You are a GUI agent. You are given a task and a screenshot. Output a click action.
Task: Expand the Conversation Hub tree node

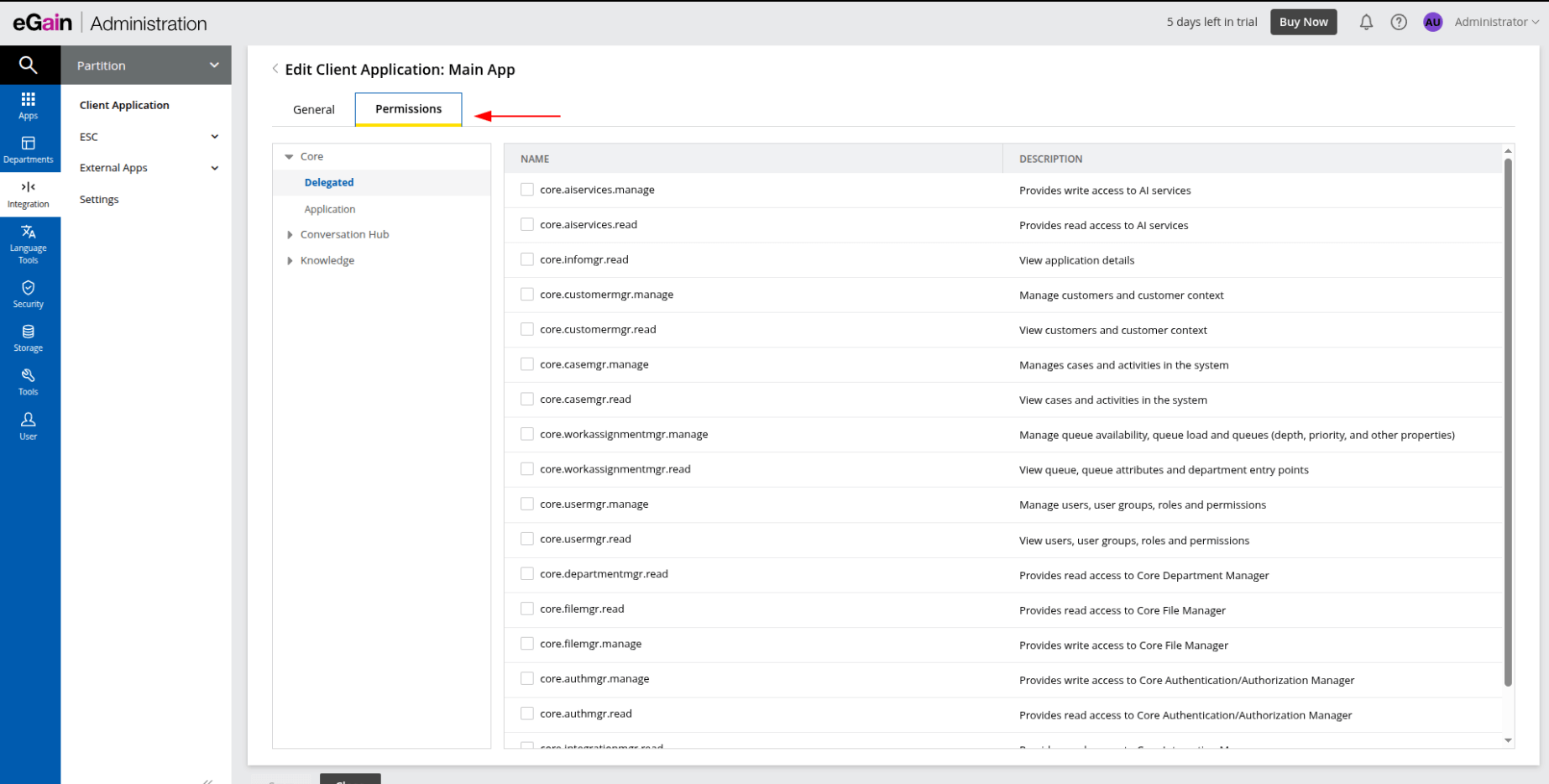point(290,235)
